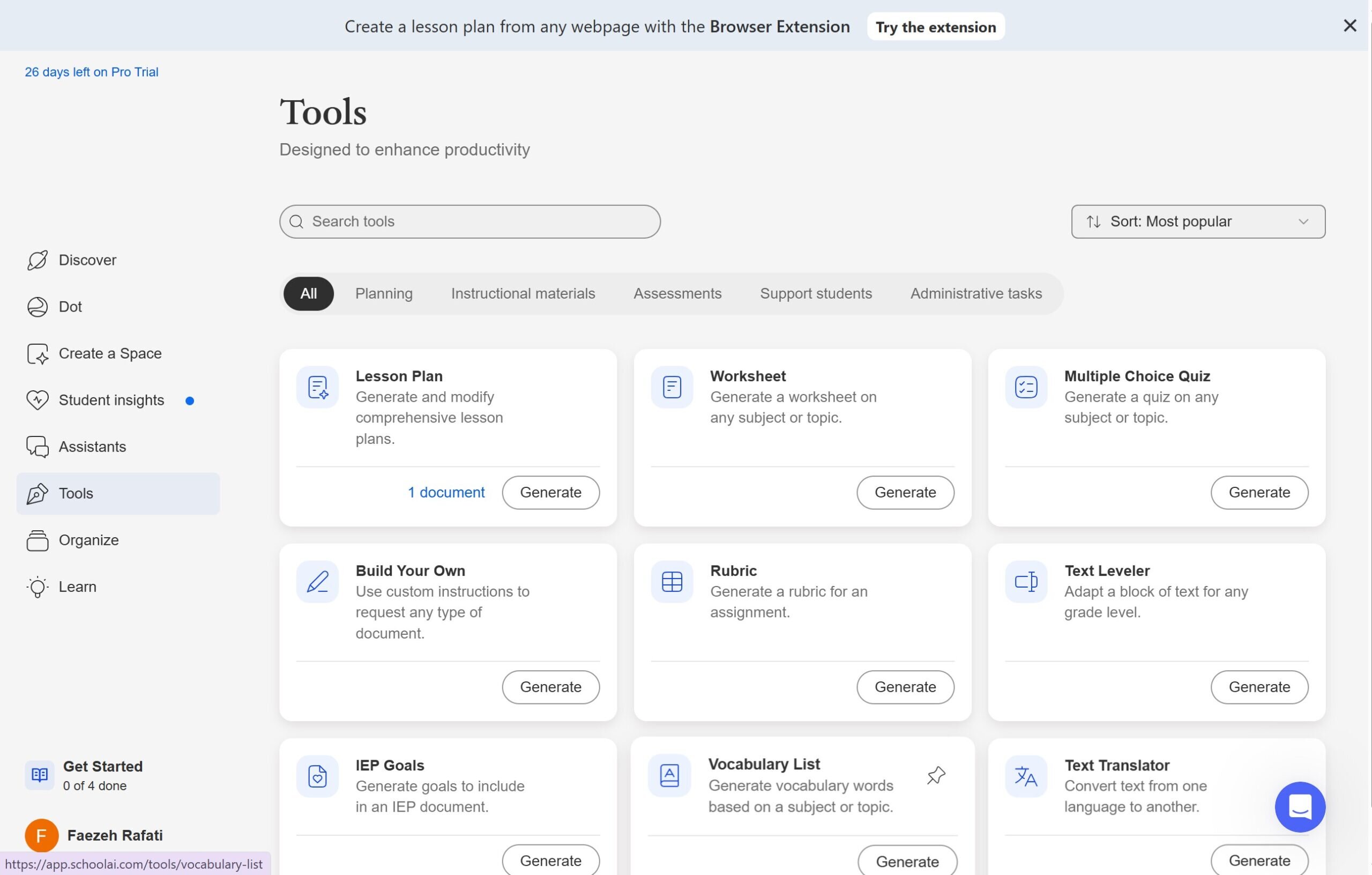Click the IEP Goals icon
Image resolution: width=1372 pixels, height=875 pixels.
point(317,776)
